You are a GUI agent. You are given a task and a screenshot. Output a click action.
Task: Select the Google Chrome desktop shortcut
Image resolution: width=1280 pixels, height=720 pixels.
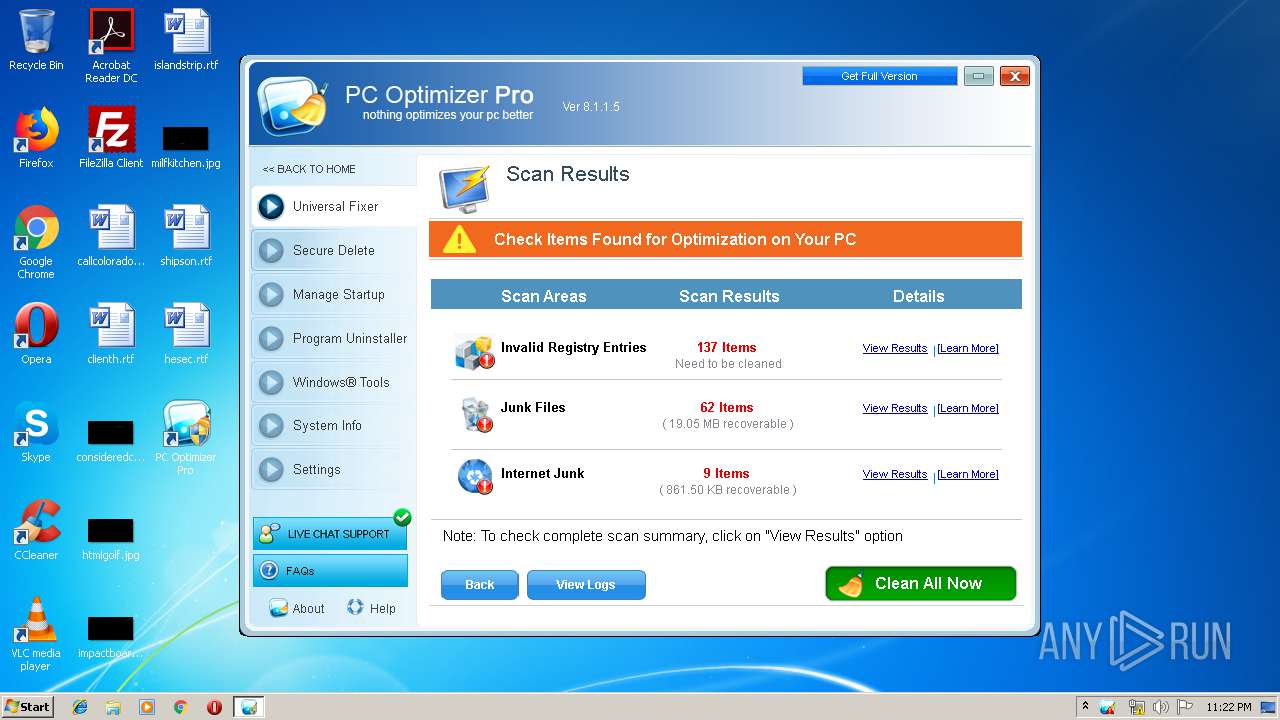pos(36,242)
